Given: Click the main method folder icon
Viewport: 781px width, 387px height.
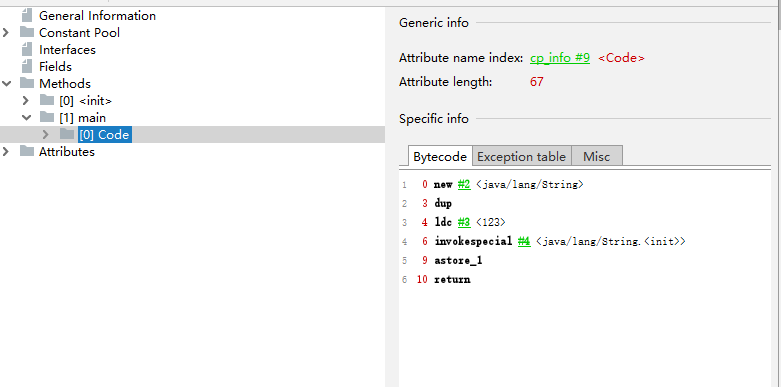Looking at the screenshot, I should pos(47,117).
